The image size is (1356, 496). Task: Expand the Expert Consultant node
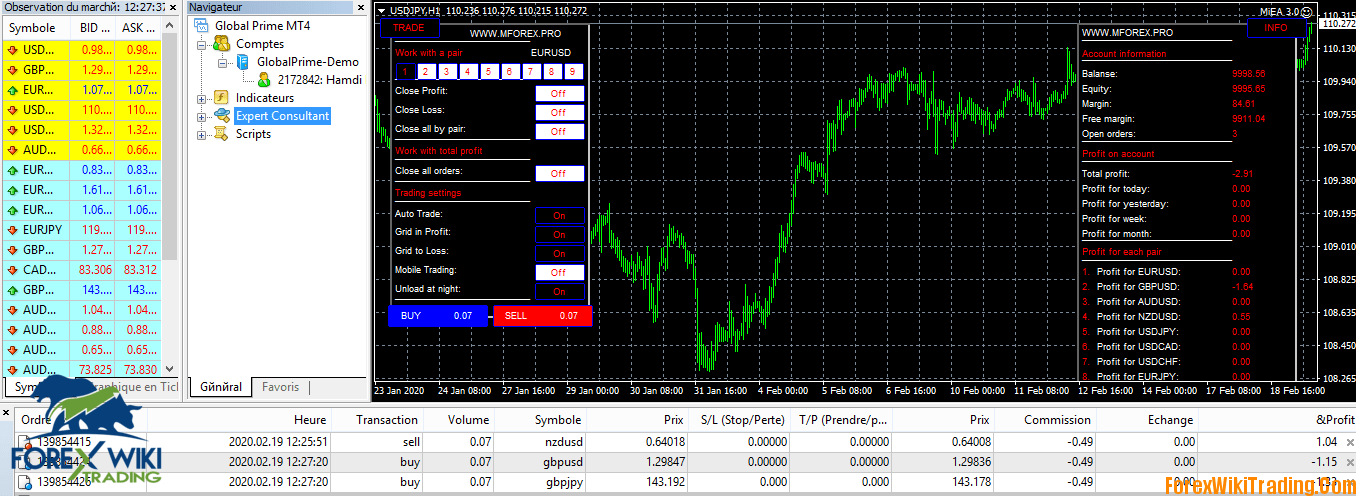pyautogui.click(x=201, y=116)
